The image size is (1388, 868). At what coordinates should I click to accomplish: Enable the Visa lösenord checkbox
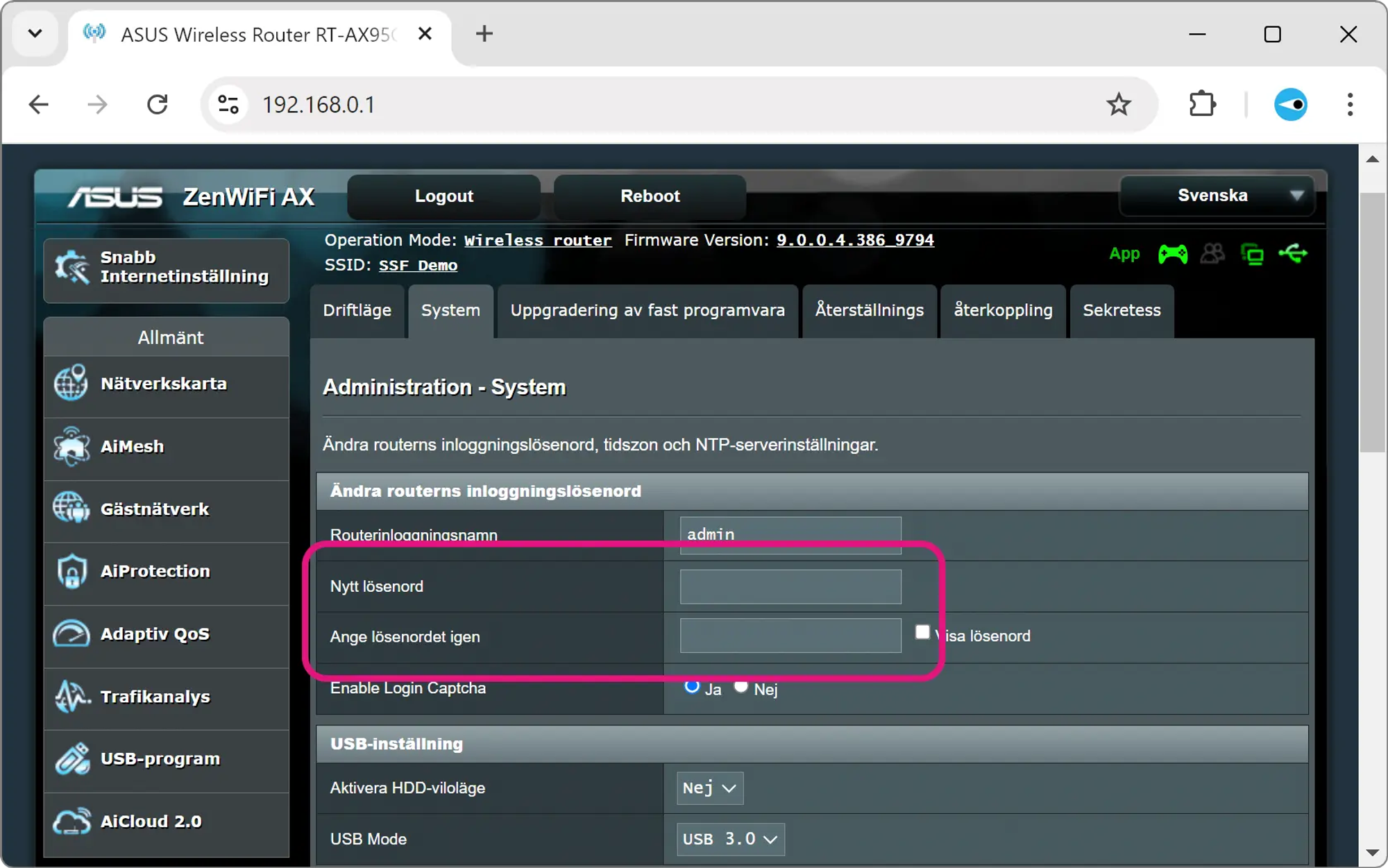(x=922, y=632)
